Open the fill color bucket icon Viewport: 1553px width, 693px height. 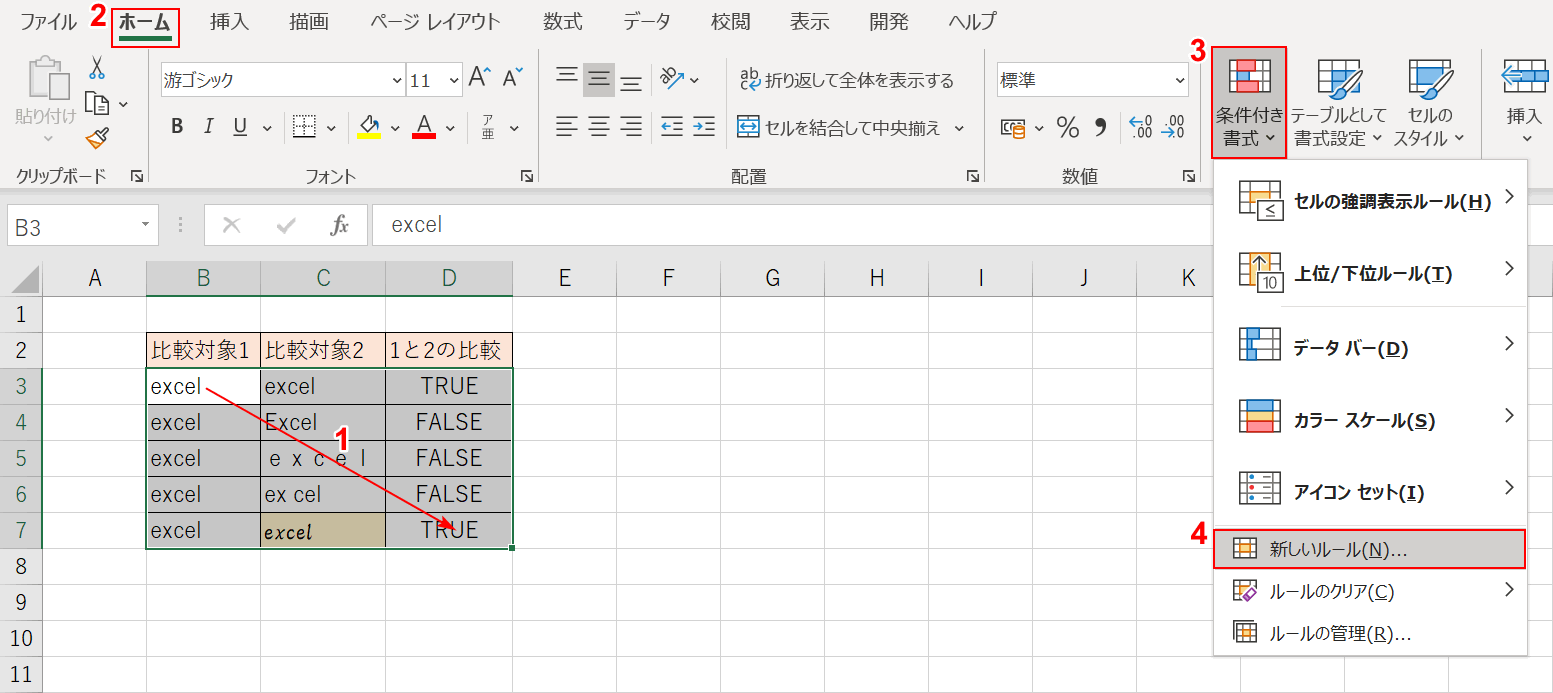[370, 126]
